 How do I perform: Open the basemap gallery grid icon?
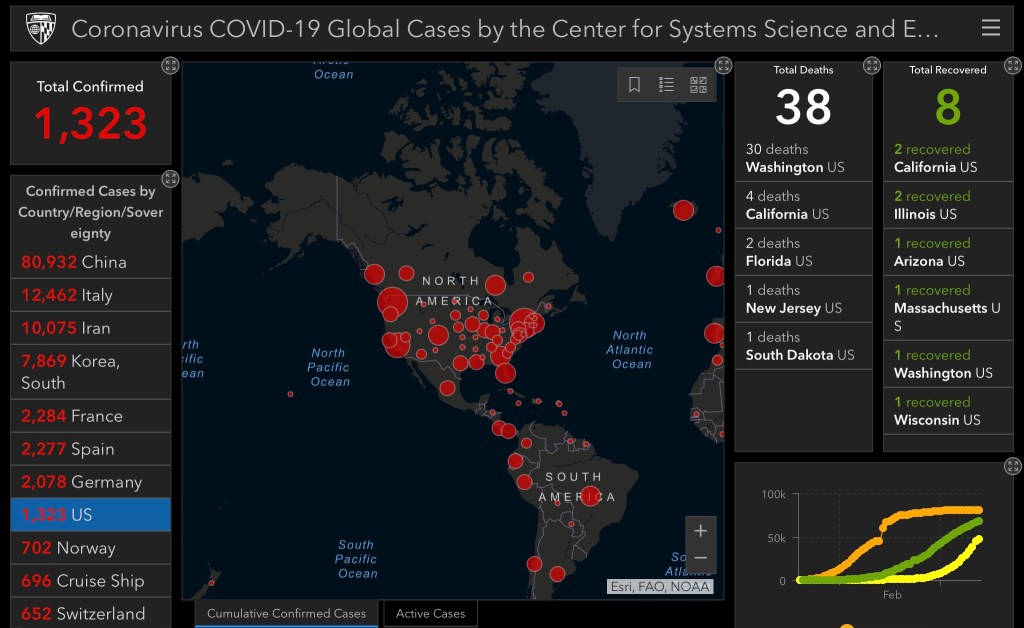pyautogui.click(x=698, y=85)
